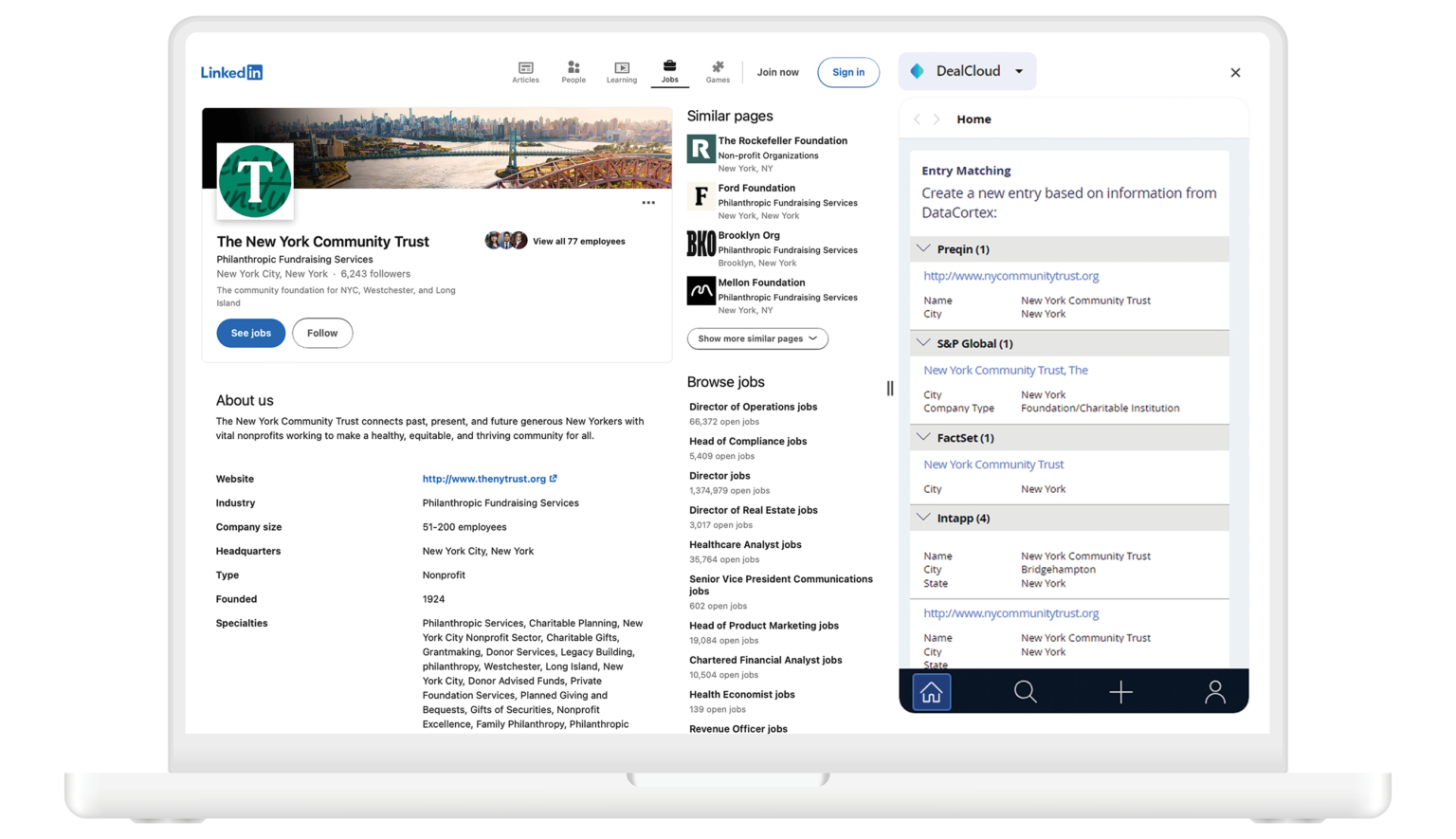Screen dimensions: 1456x839
Task: Click the View all 77 employees faces thumbnail
Action: [505, 240]
